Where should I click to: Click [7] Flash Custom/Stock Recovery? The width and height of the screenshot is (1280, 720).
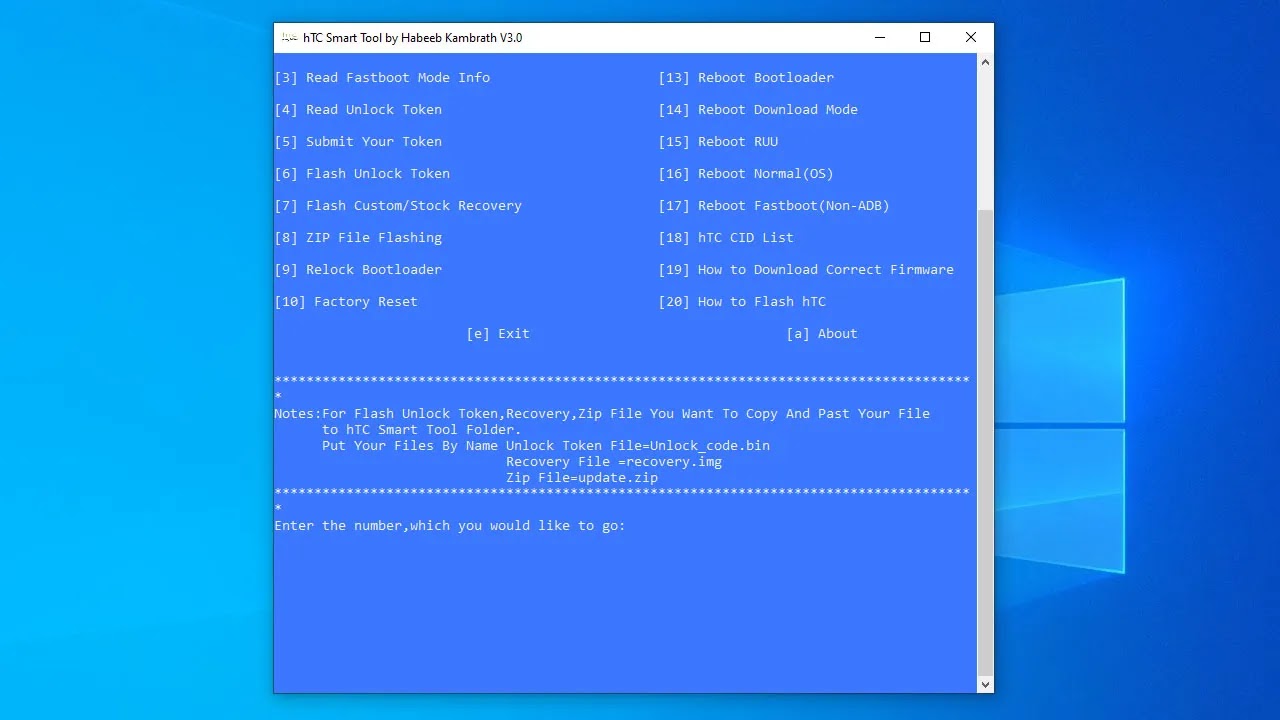click(398, 206)
